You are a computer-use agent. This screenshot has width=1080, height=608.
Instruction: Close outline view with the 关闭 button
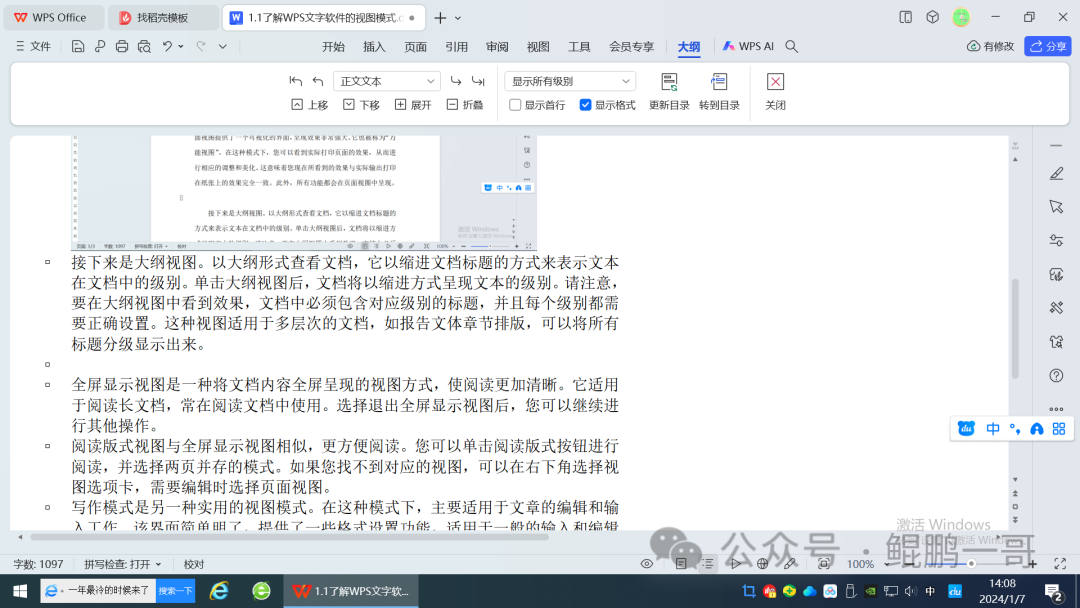[776, 91]
